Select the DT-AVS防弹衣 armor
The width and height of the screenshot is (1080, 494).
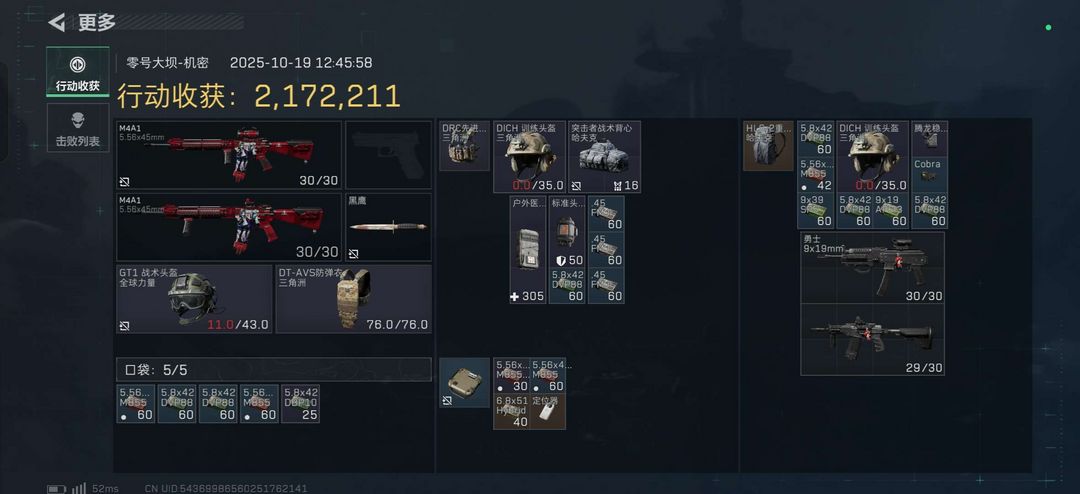[x=354, y=299]
